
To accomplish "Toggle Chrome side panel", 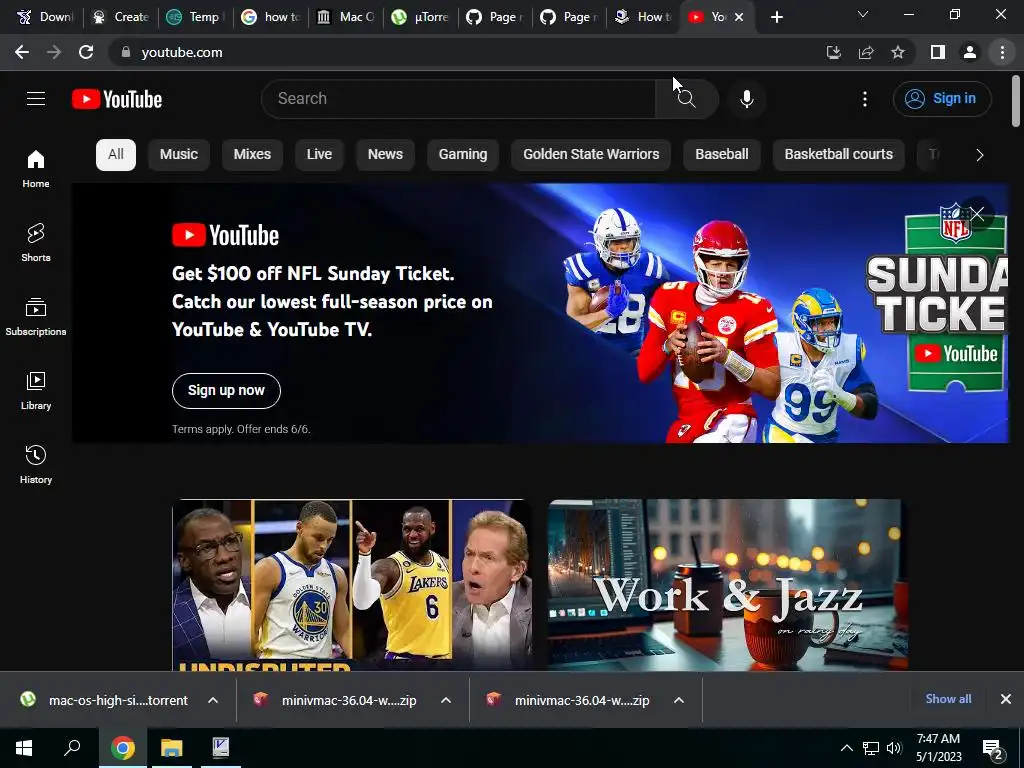I will (938, 52).
